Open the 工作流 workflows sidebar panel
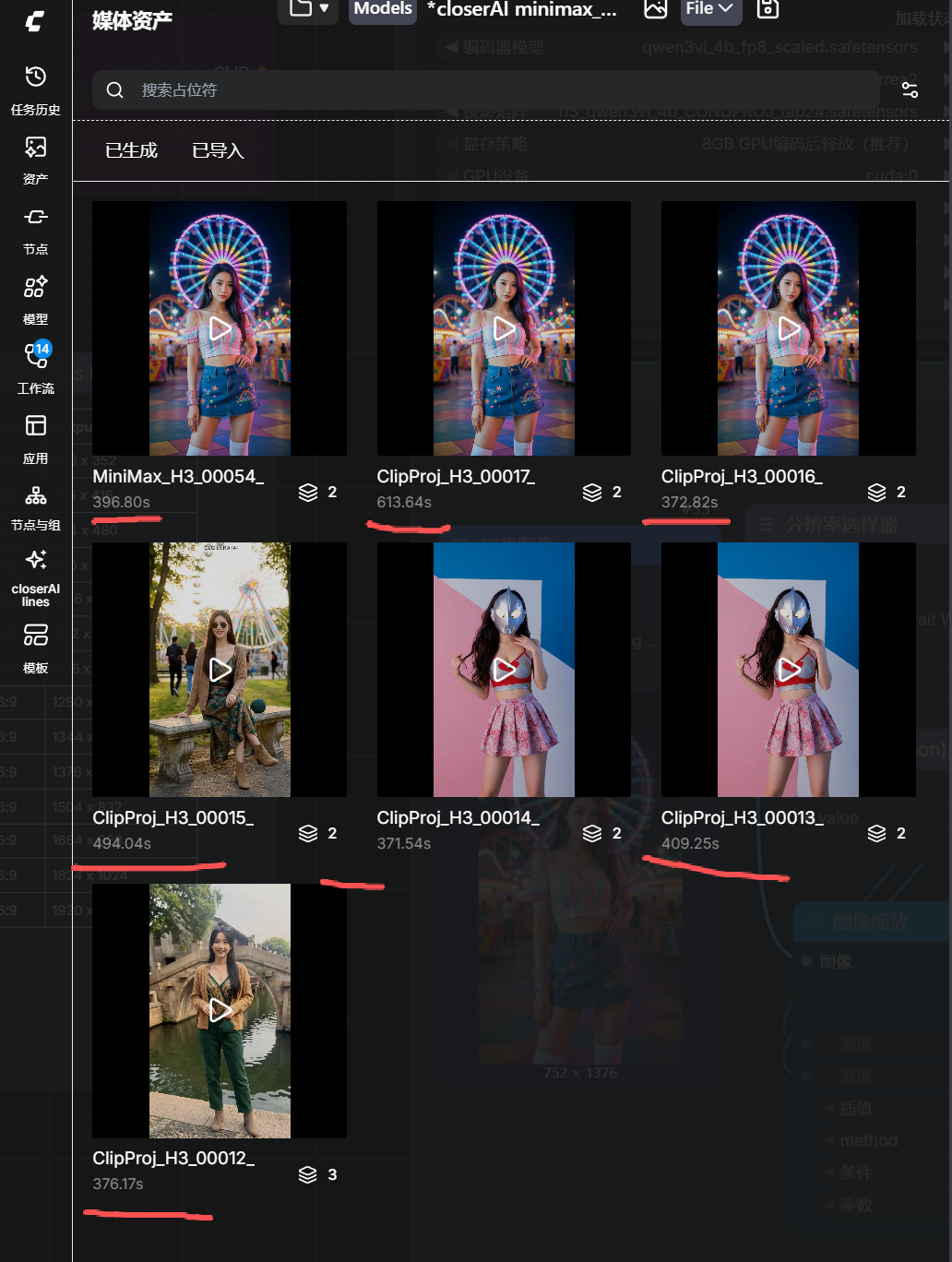Image resolution: width=952 pixels, height=1262 pixels. click(x=36, y=369)
